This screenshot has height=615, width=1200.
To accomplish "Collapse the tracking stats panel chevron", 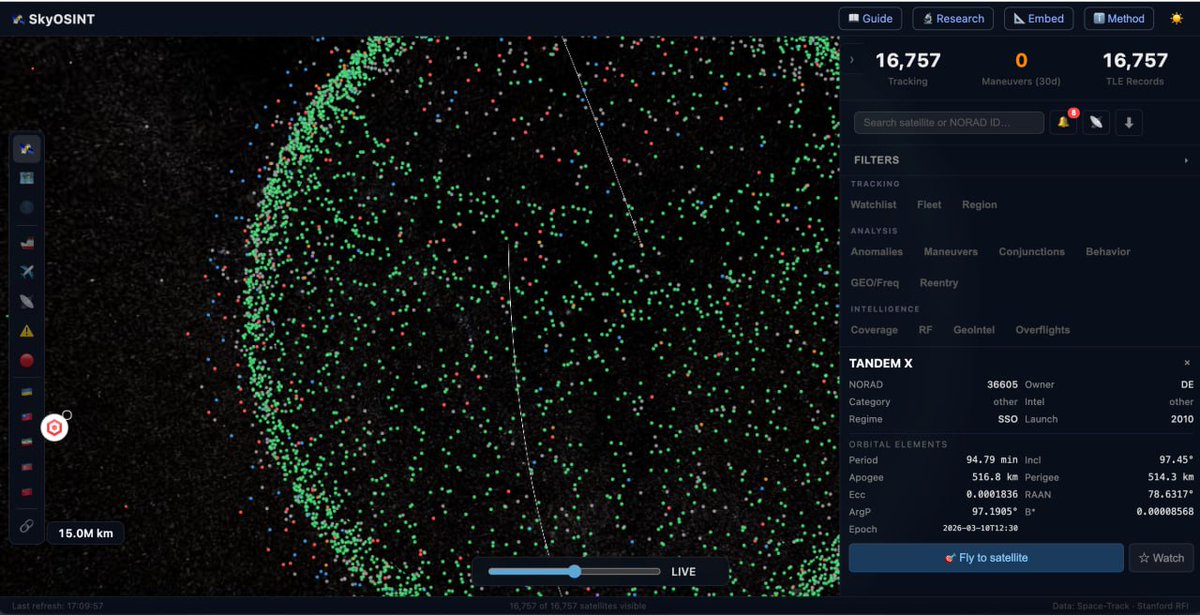I will pyautogui.click(x=851, y=60).
